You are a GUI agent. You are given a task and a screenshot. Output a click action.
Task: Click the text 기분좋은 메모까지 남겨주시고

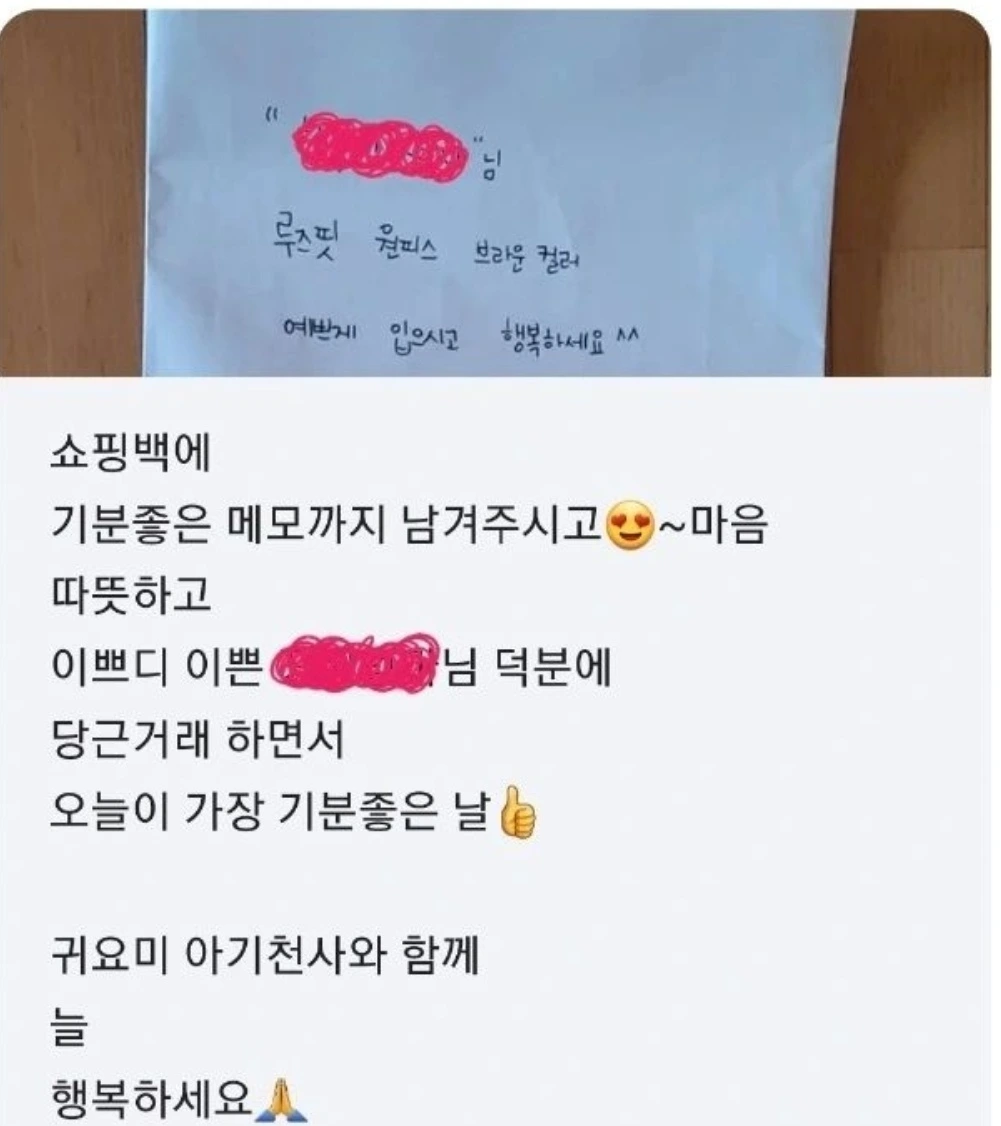pos(327,526)
